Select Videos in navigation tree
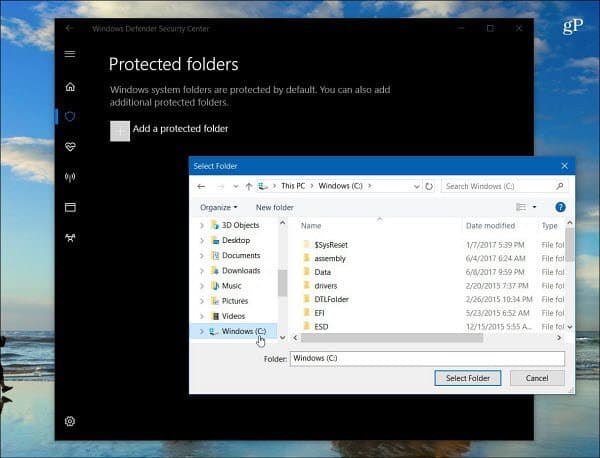Image resolution: width=600 pixels, height=458 pixels. click(x=233, y=316)
